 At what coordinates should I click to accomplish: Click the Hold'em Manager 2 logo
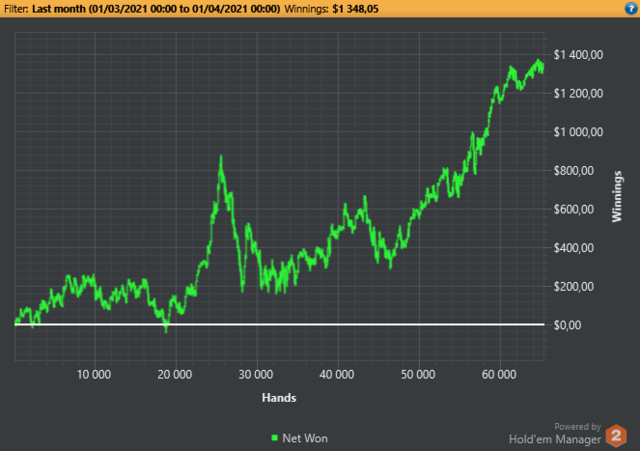click(x=616, y=435)
